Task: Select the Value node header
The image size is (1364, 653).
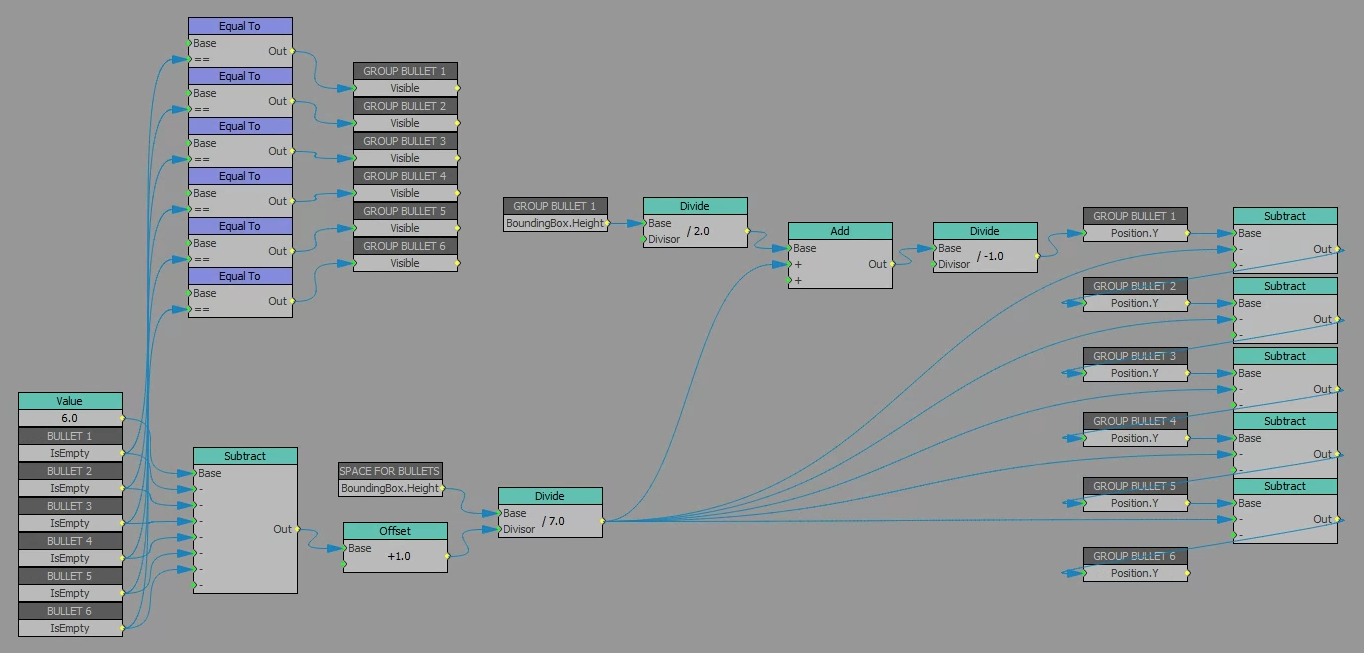Action: [70, 401]
